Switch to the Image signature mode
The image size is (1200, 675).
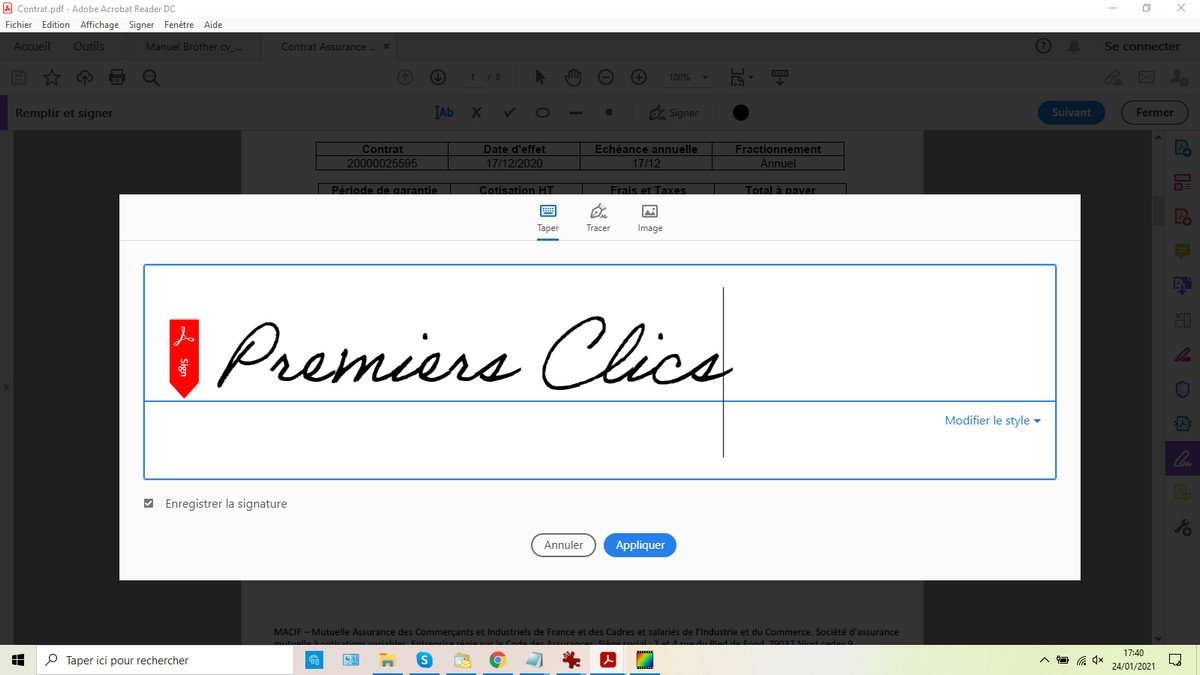(650, 218)
